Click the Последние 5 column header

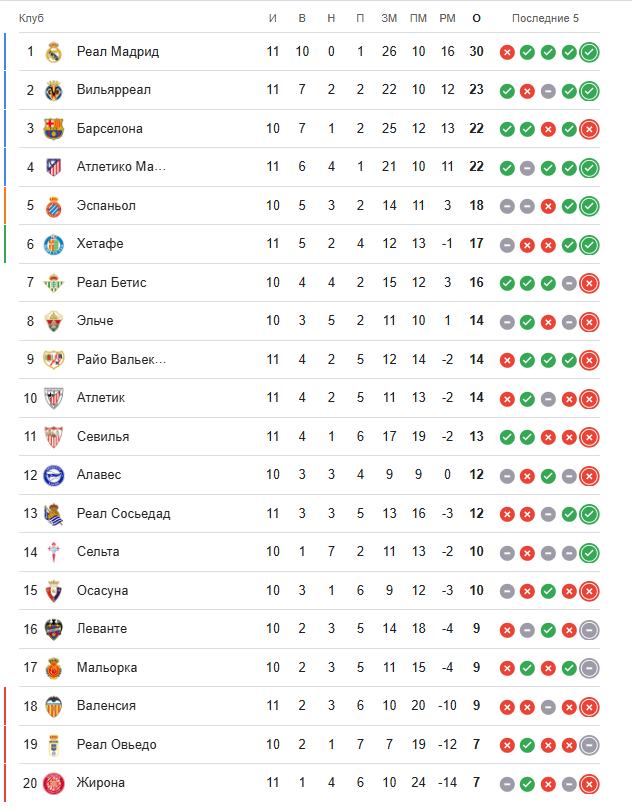coord(544,18)
